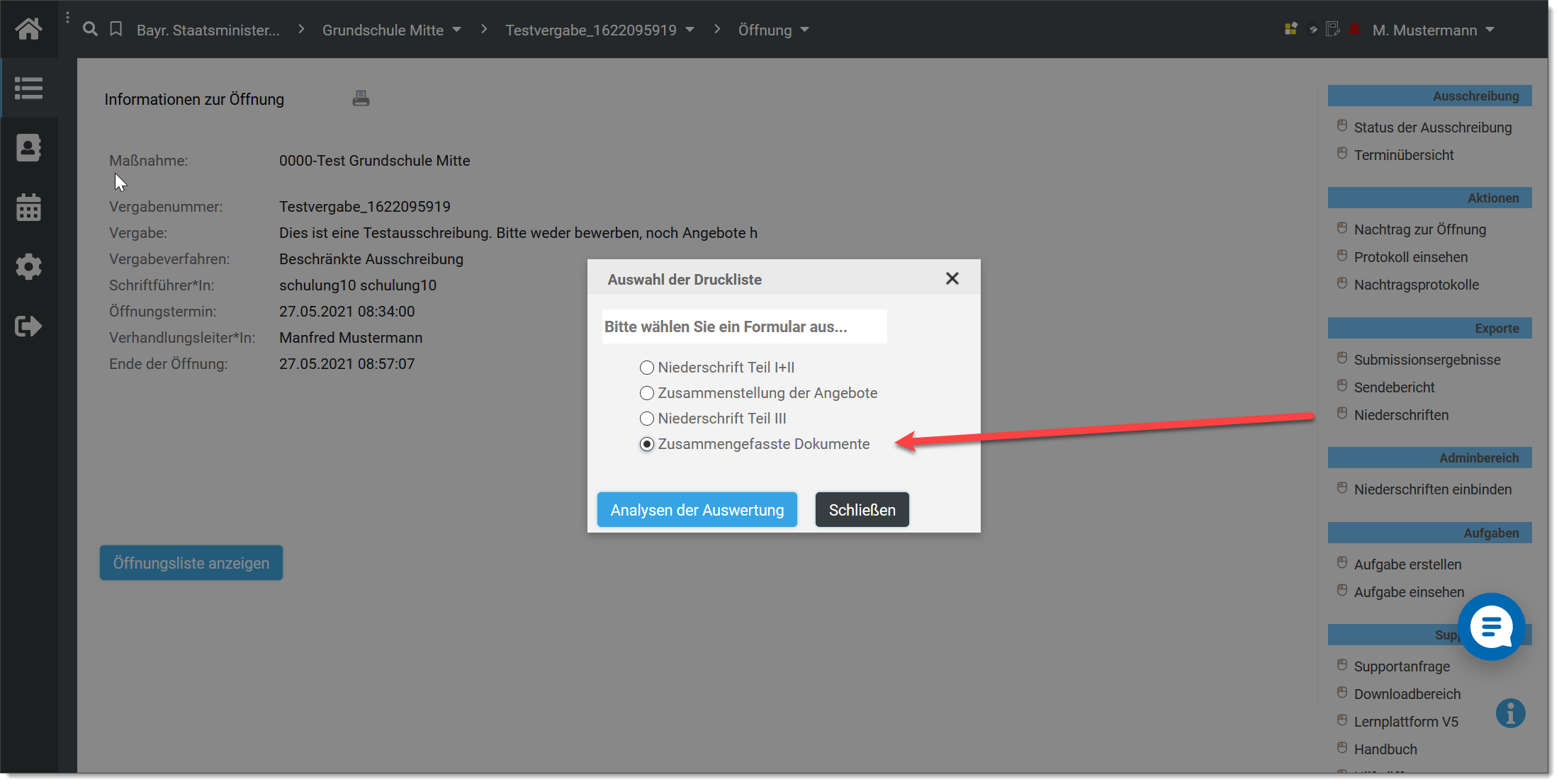The width and height of the screenshot is (1559, 784).
Task: Open the clipboard checklist icon in header
Action: [x=1313, y=29]
